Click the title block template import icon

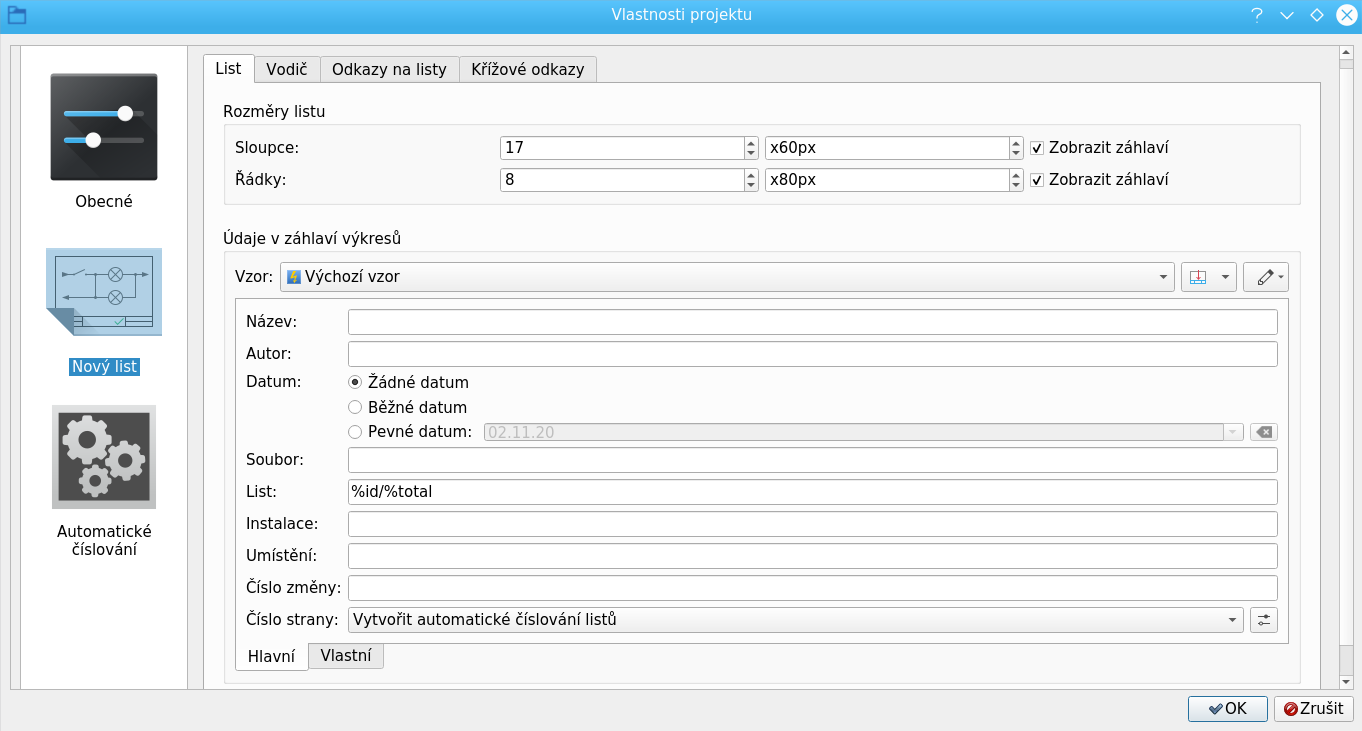click(x=1198, y=277)
